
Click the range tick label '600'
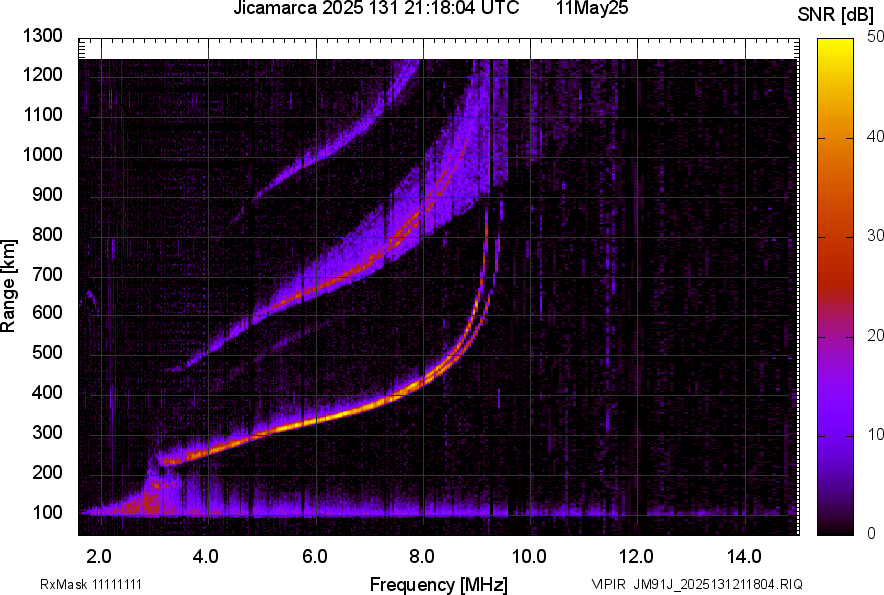(47, 312)
